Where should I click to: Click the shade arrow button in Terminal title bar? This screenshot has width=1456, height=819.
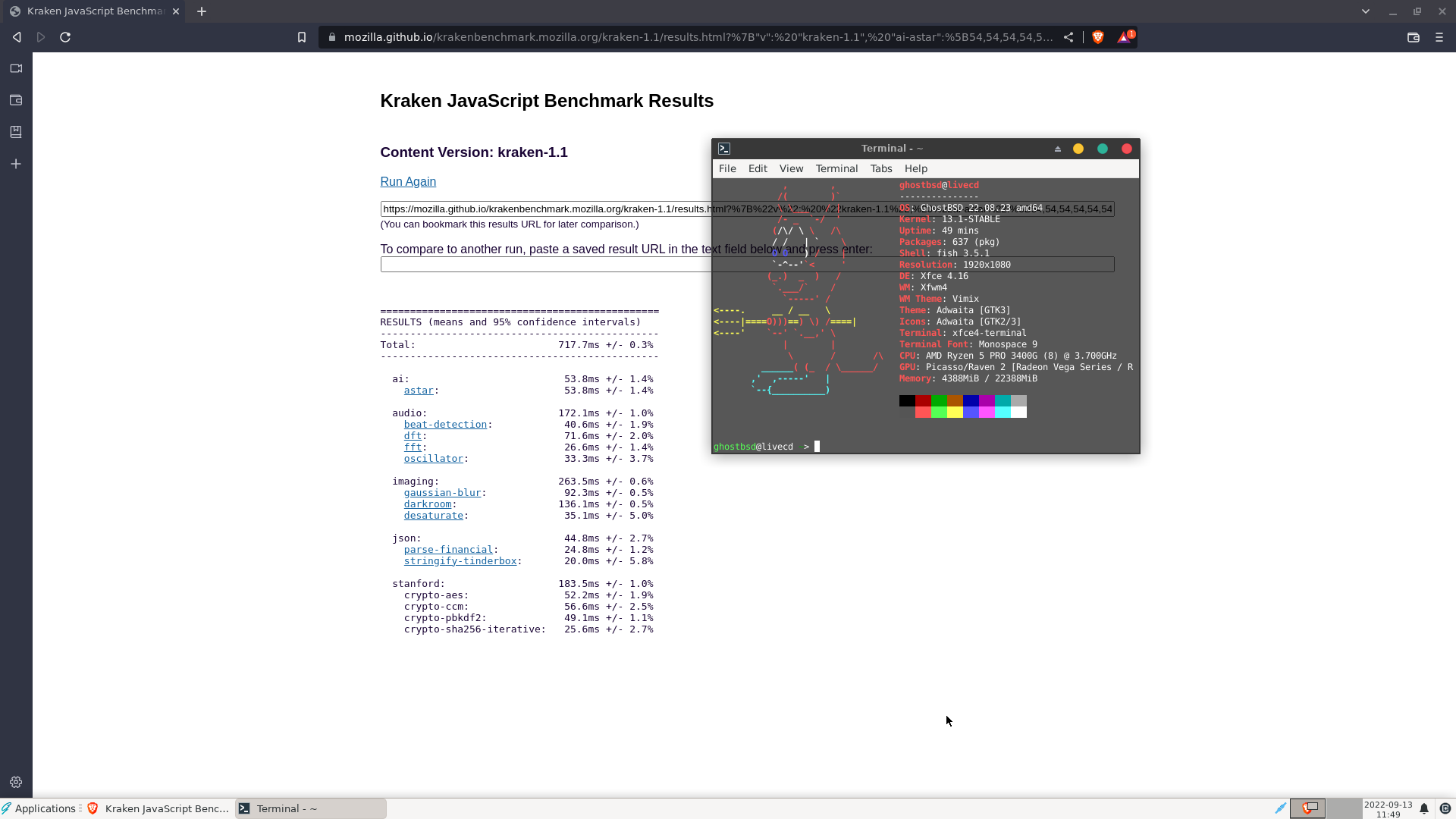pos(1057,149)
